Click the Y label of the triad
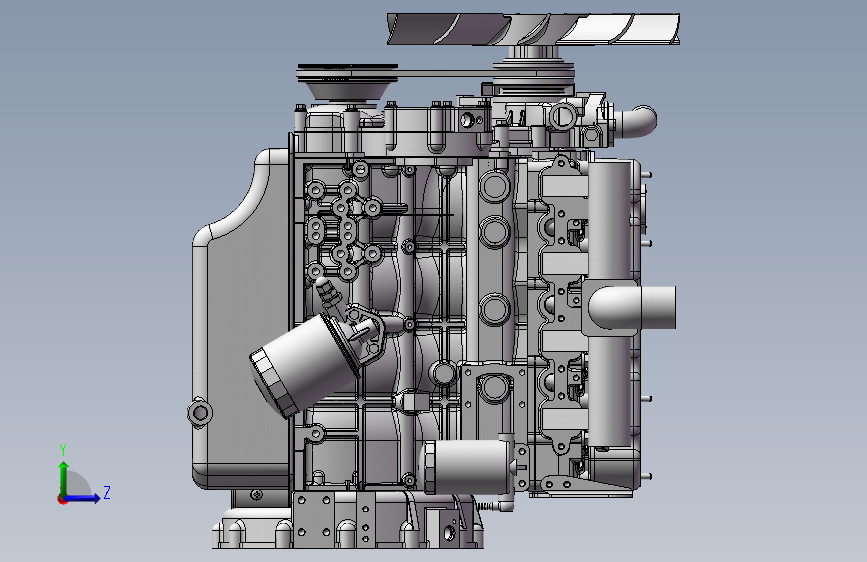 tap(63, 450)
